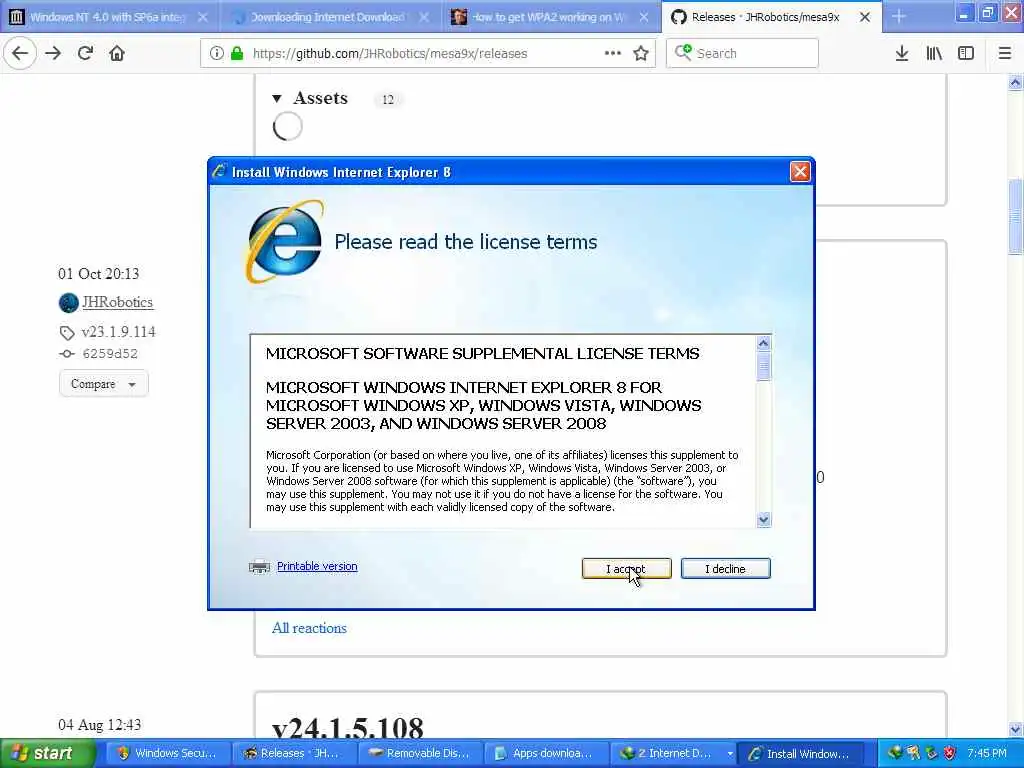Viewport: 1024px width, 768px height.
Task: Open a new tab with the plus button
Action: [x=899, y=17]
